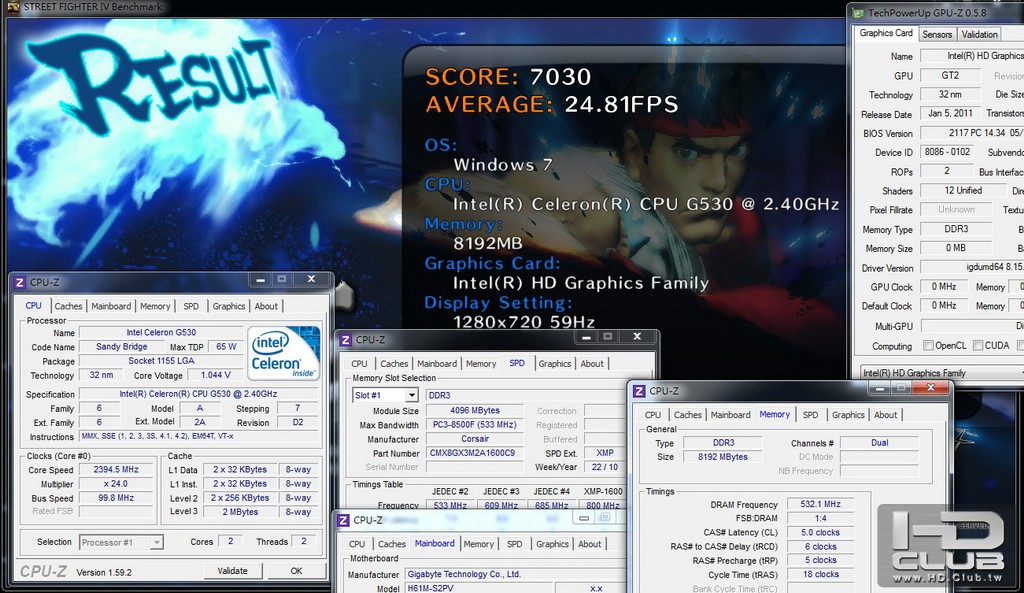The image size is (1024, 593).
Task: Enable the OpenCL checkbox in GPU-Z
Action: [x=928, y=345]
